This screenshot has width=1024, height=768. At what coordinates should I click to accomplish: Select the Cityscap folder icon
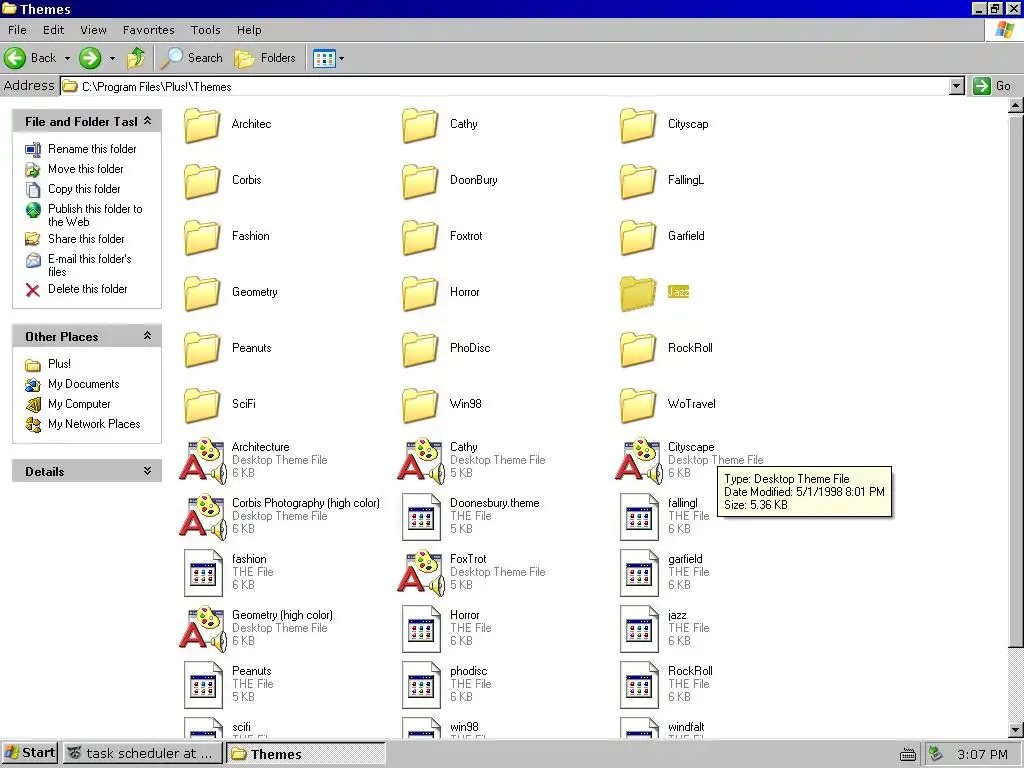click(638, 125)
